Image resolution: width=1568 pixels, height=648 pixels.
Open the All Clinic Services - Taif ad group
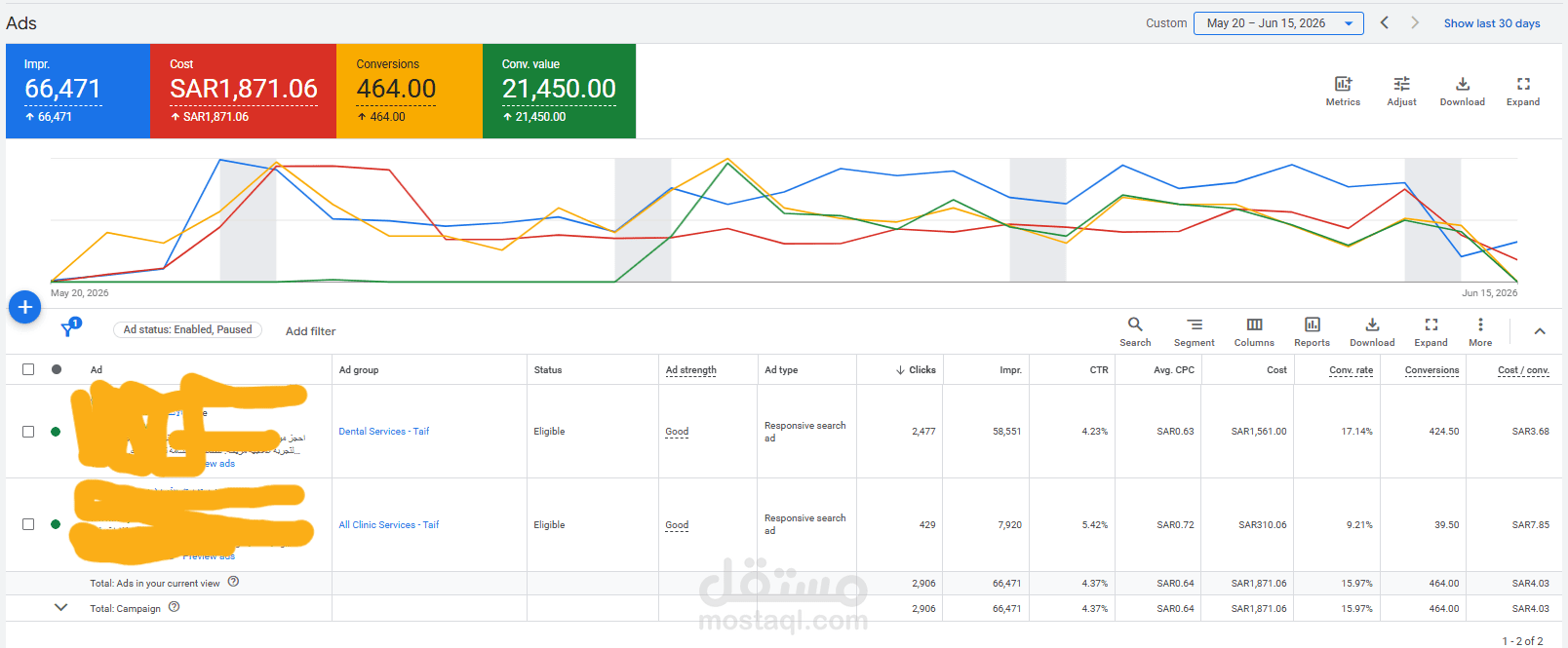coord(388,524)
